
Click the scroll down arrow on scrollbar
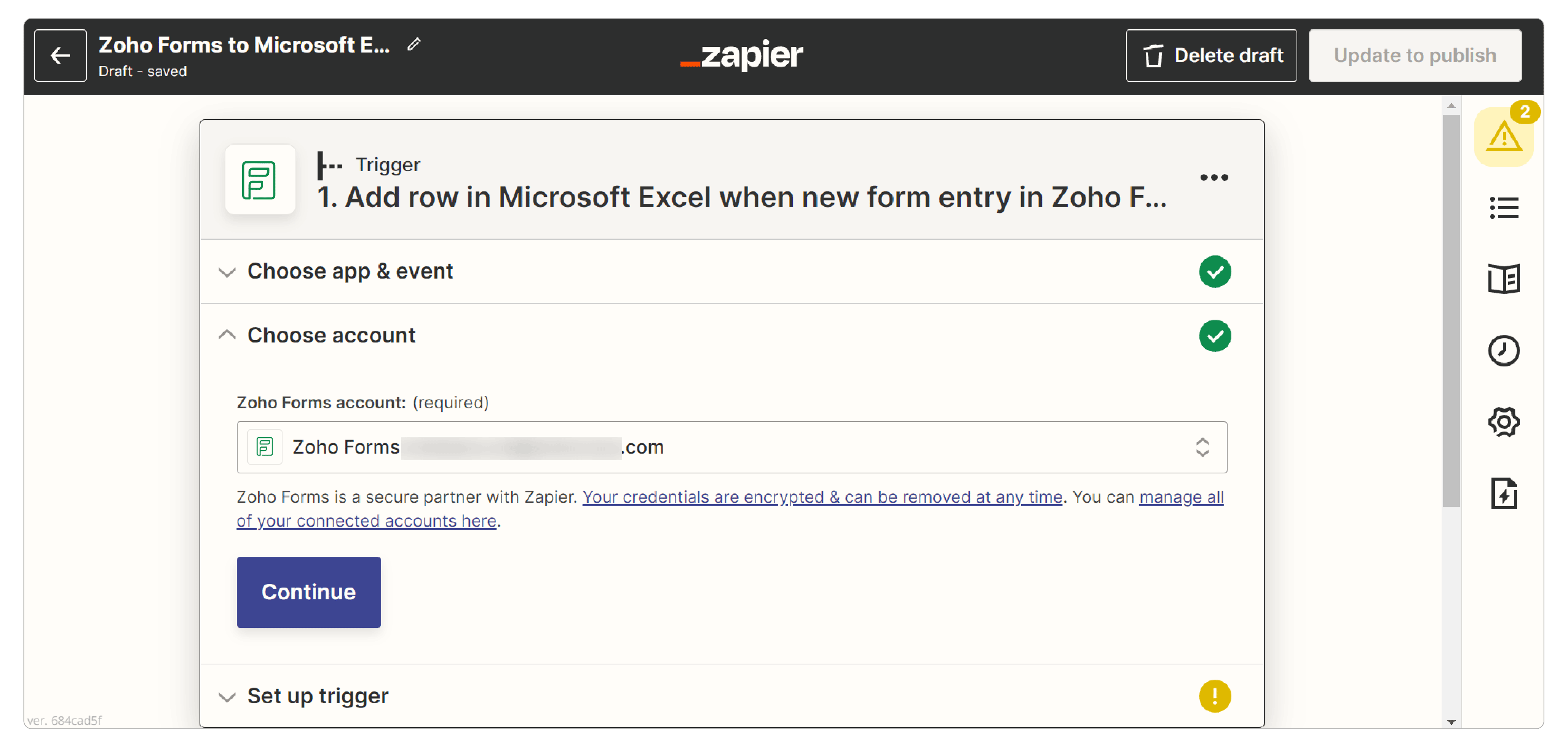pyautogui.click(x=1451, y=722)
